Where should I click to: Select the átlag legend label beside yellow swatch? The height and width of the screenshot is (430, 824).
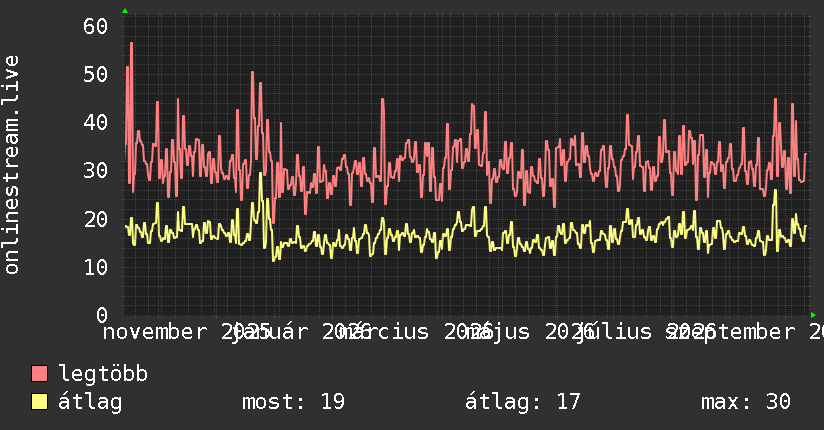click(x=90, y=402)
